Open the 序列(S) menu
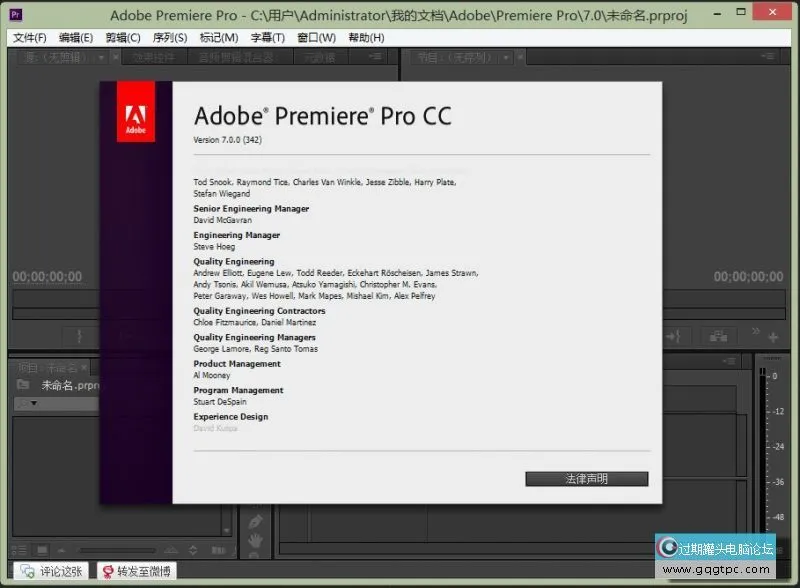This screenshot has height=588, width=800. [x=169, y=38]
